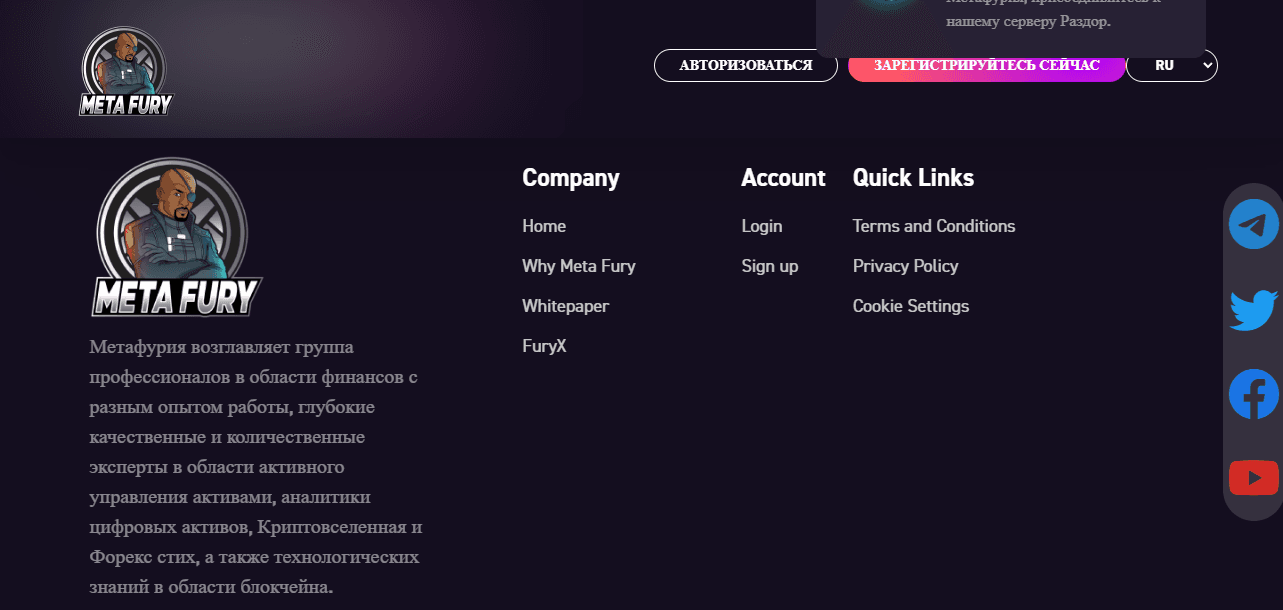This screenshot has width=1283, height=610.
Task: View the Privacy Policy link
Action: (x=905, y=266)
